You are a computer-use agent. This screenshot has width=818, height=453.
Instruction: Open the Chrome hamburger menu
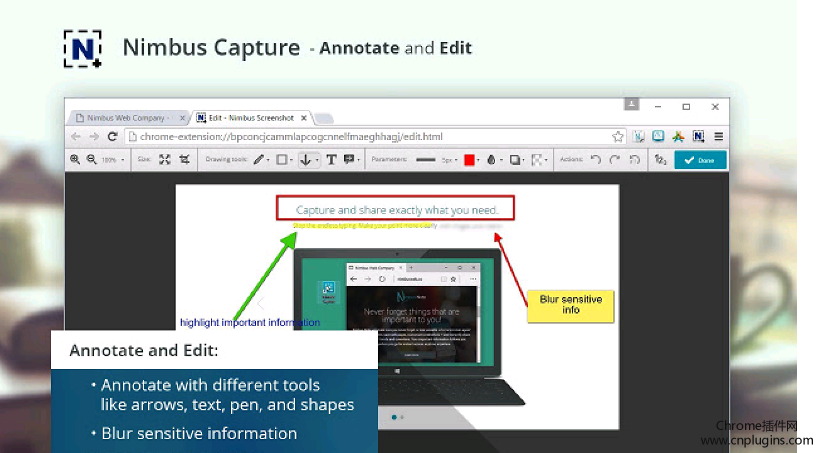[x=718, y=137]
